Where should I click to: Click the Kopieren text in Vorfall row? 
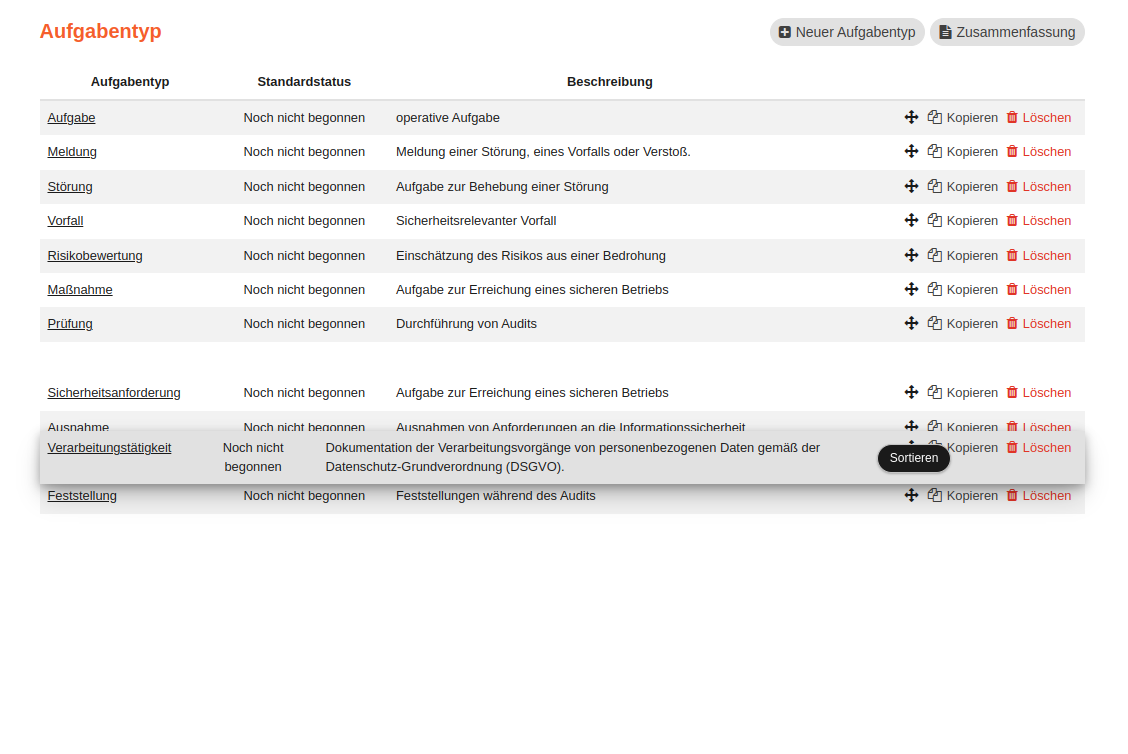972,220
